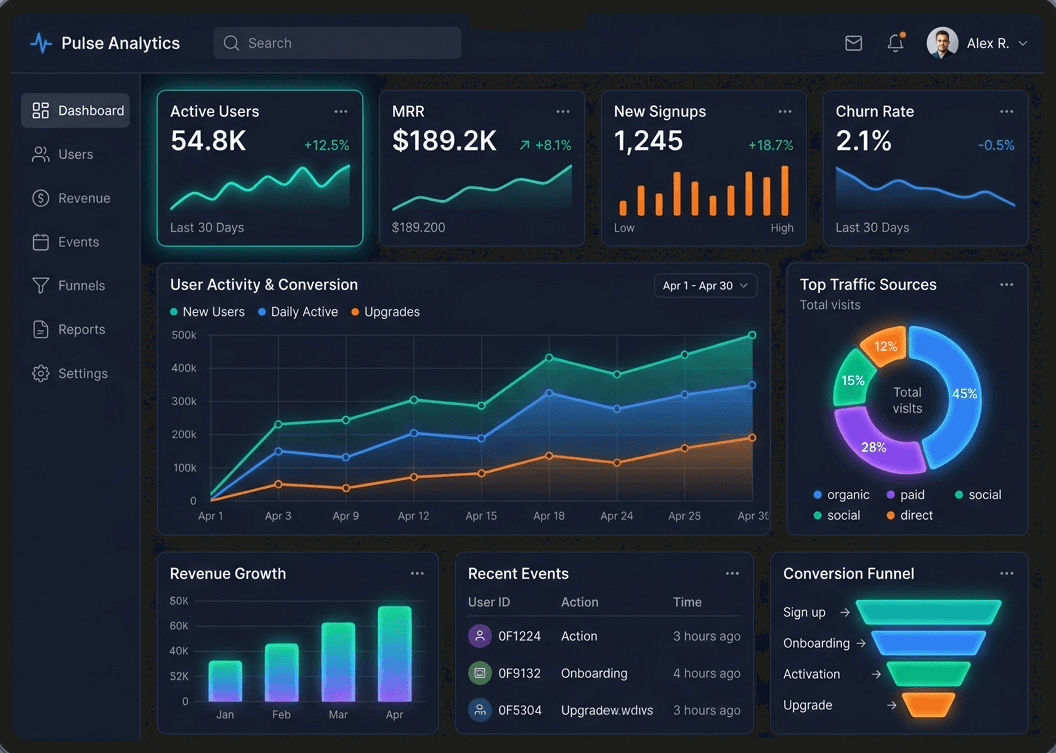Open user ID 0F1224

point(519,636)
